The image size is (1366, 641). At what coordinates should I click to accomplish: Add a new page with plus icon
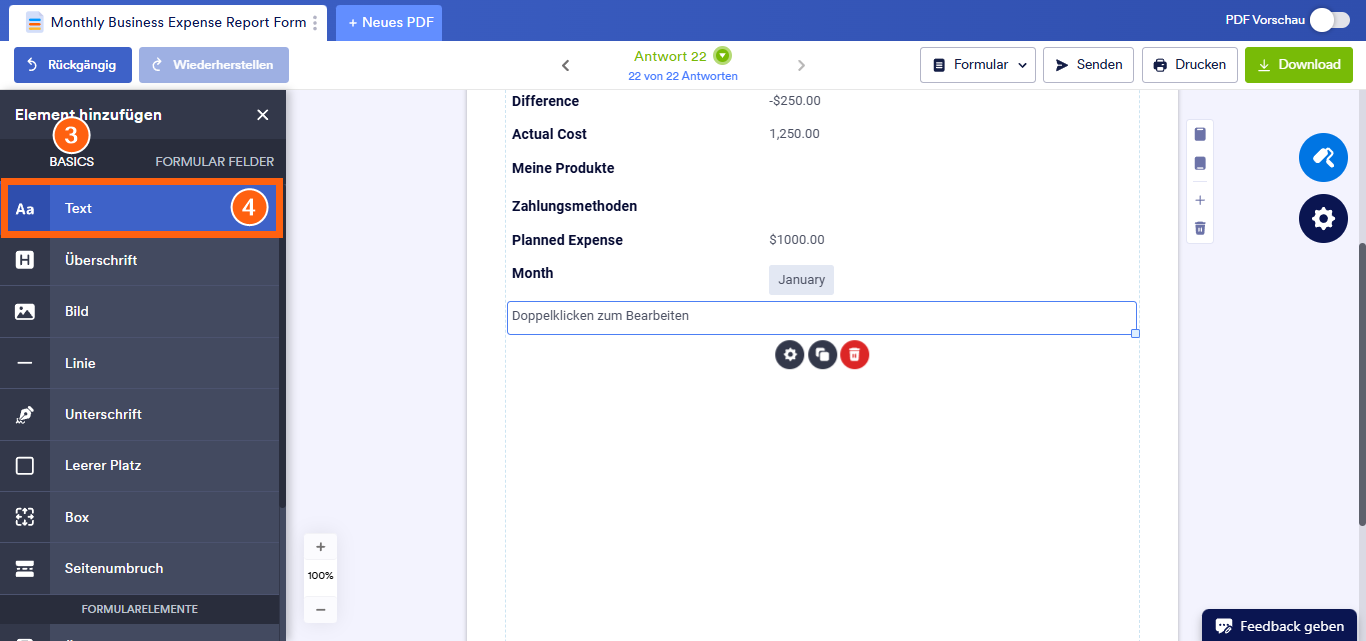coord(1200,200)
